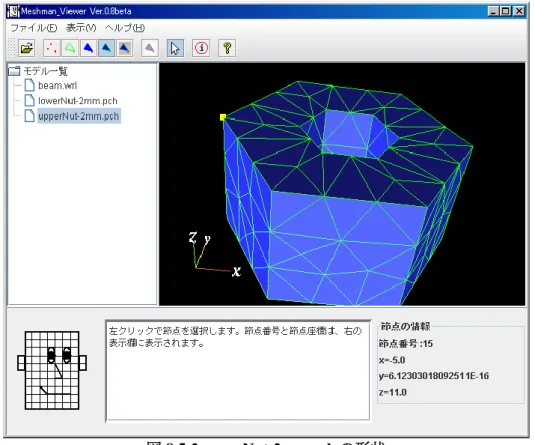Toggle the surface with edges and nodes mode
The height and width of the screenshot is (445, 535).
click(125, 48)
